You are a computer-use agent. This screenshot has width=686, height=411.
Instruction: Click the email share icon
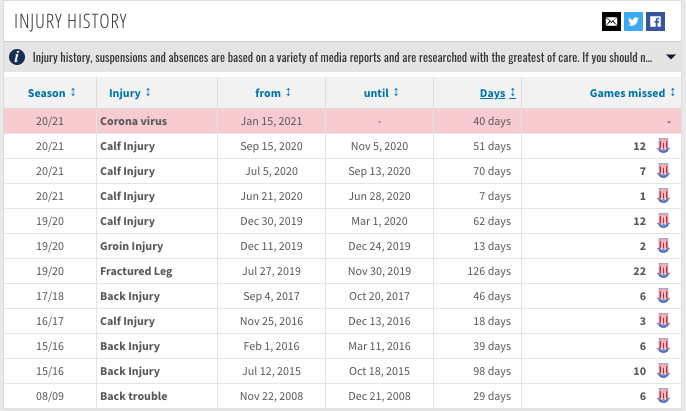tap(611, 21)
